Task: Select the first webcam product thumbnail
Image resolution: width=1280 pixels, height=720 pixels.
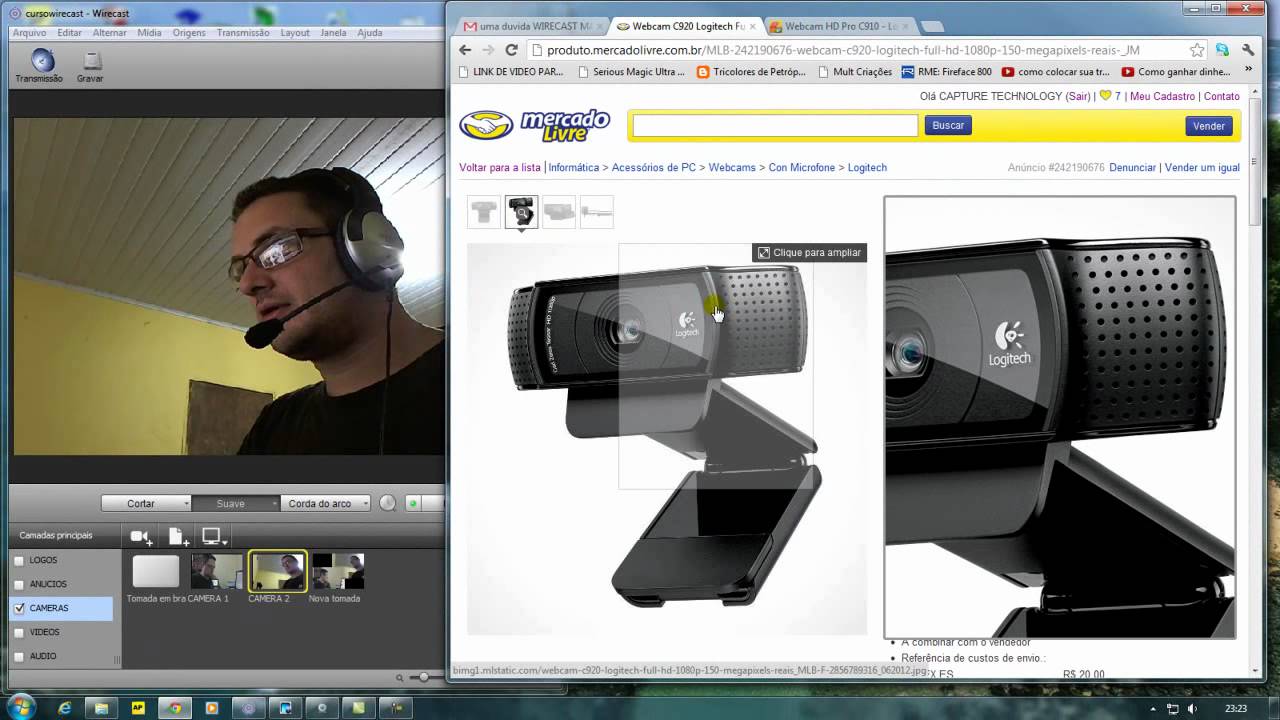Action: point(484,212)
